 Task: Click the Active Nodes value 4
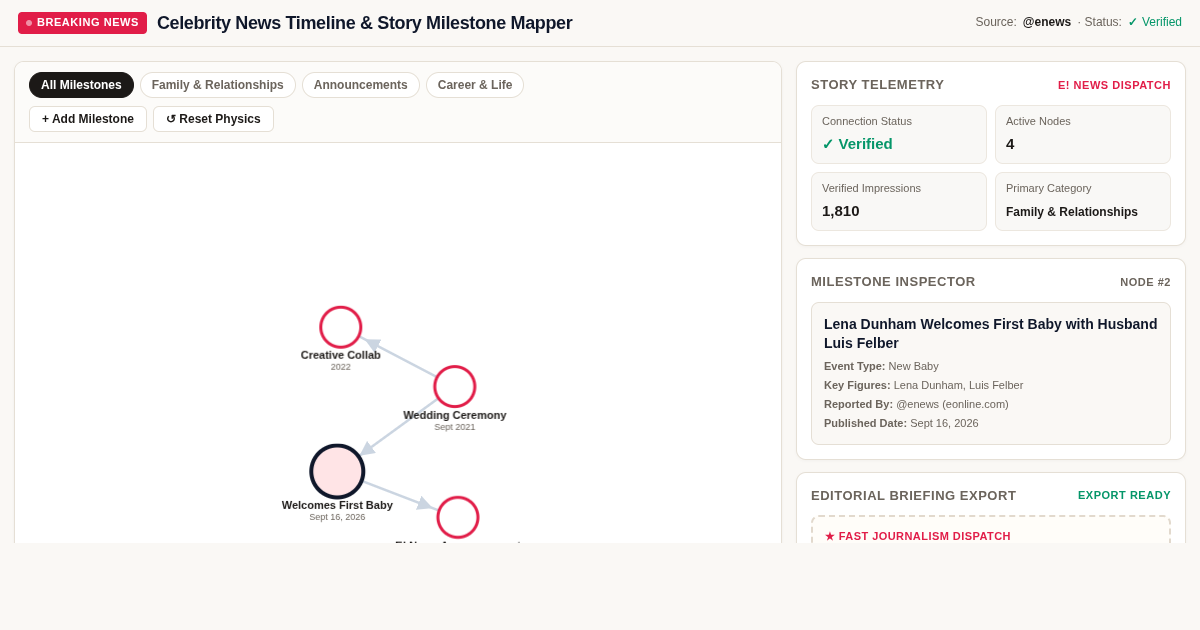[x=1010, y=144]
